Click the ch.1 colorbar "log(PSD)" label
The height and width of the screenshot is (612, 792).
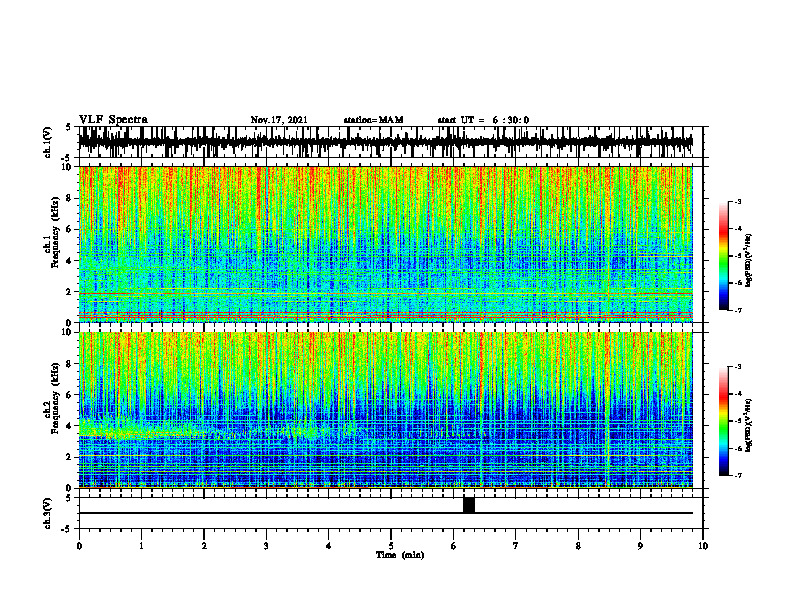[749, 260]
